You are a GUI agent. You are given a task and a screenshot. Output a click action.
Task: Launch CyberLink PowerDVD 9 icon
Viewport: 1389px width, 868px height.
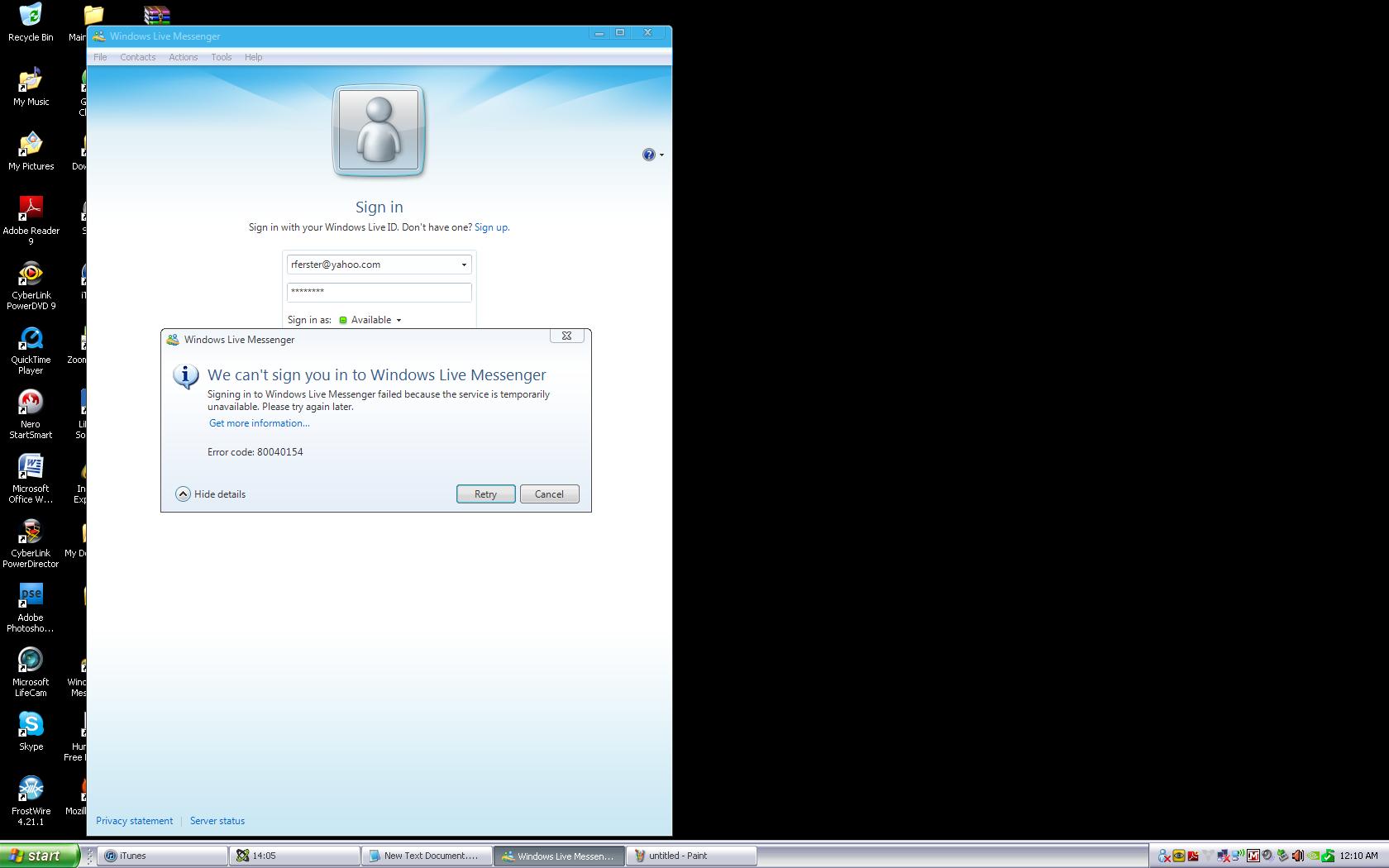click(31, 273)
